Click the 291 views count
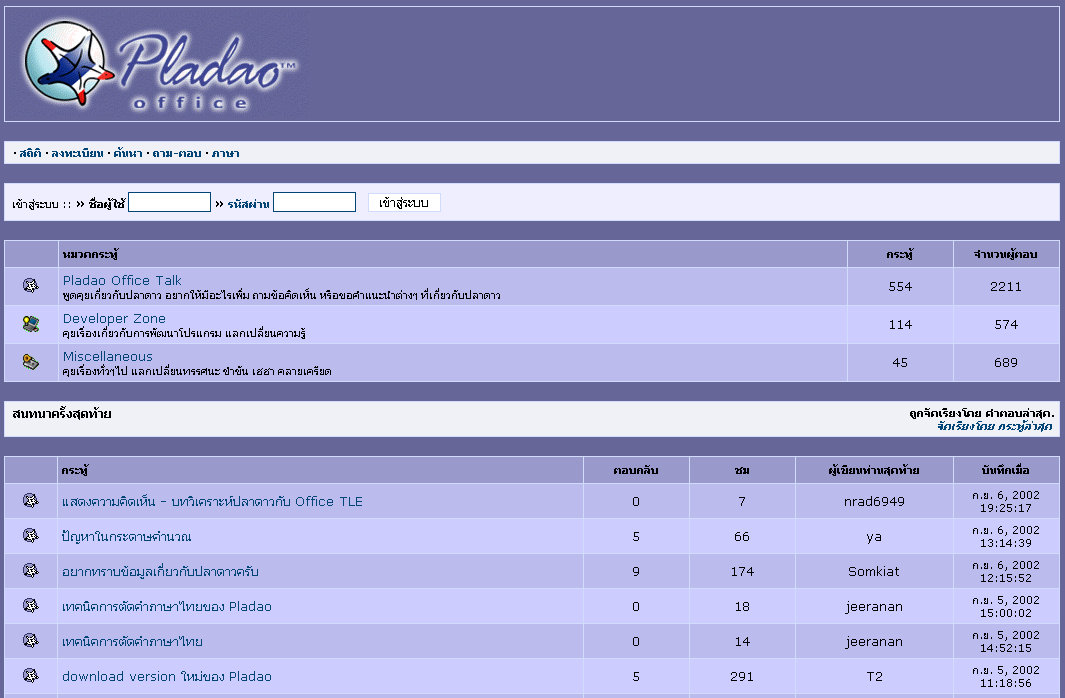1065x698 pixels. point(742,677)
